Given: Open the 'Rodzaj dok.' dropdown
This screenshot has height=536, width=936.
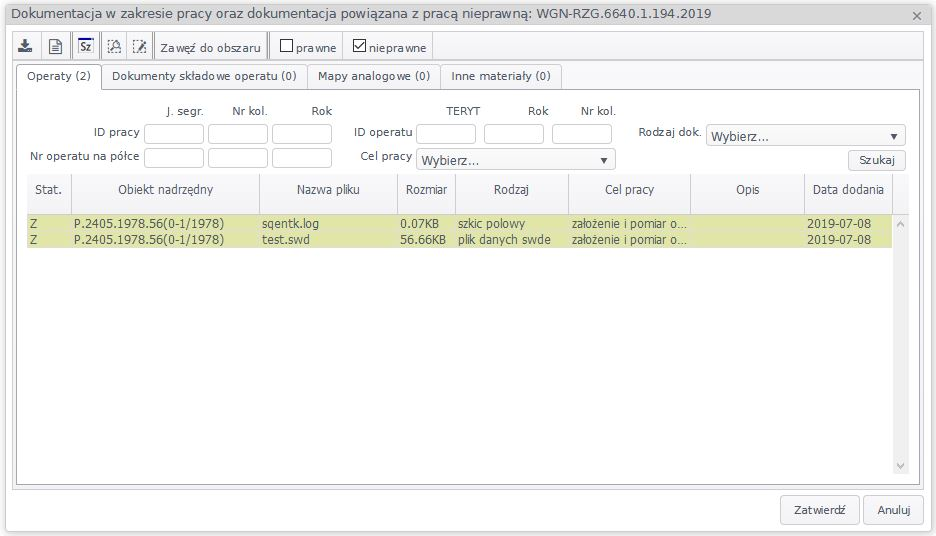Looking at the screenshot, I should 805,136.
